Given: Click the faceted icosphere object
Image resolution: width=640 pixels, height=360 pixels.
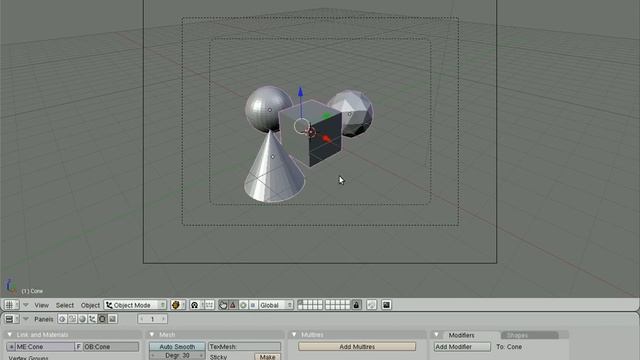Looking at the screenshot, I should click(354, 113).
